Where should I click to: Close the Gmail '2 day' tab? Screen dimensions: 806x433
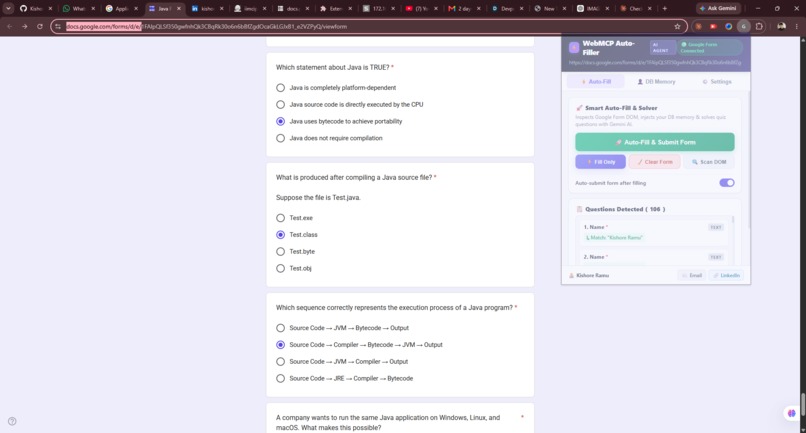479,8
